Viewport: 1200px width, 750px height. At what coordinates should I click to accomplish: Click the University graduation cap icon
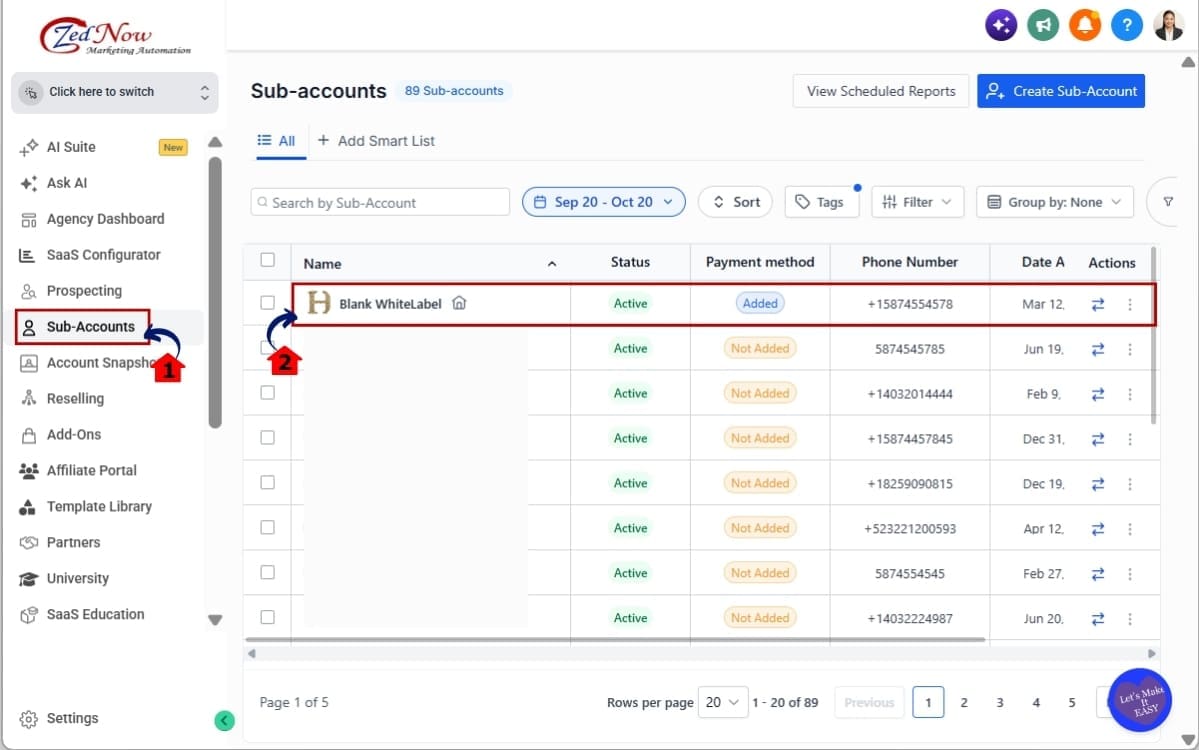tap(29, 579)
